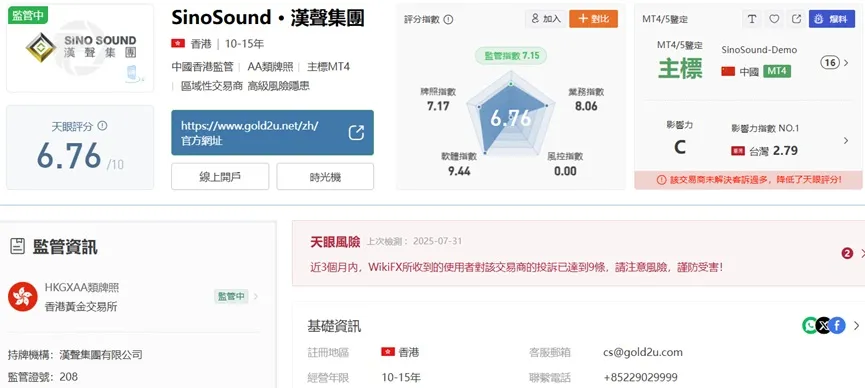Click the cs@gold2u.com email

point(643,352)
